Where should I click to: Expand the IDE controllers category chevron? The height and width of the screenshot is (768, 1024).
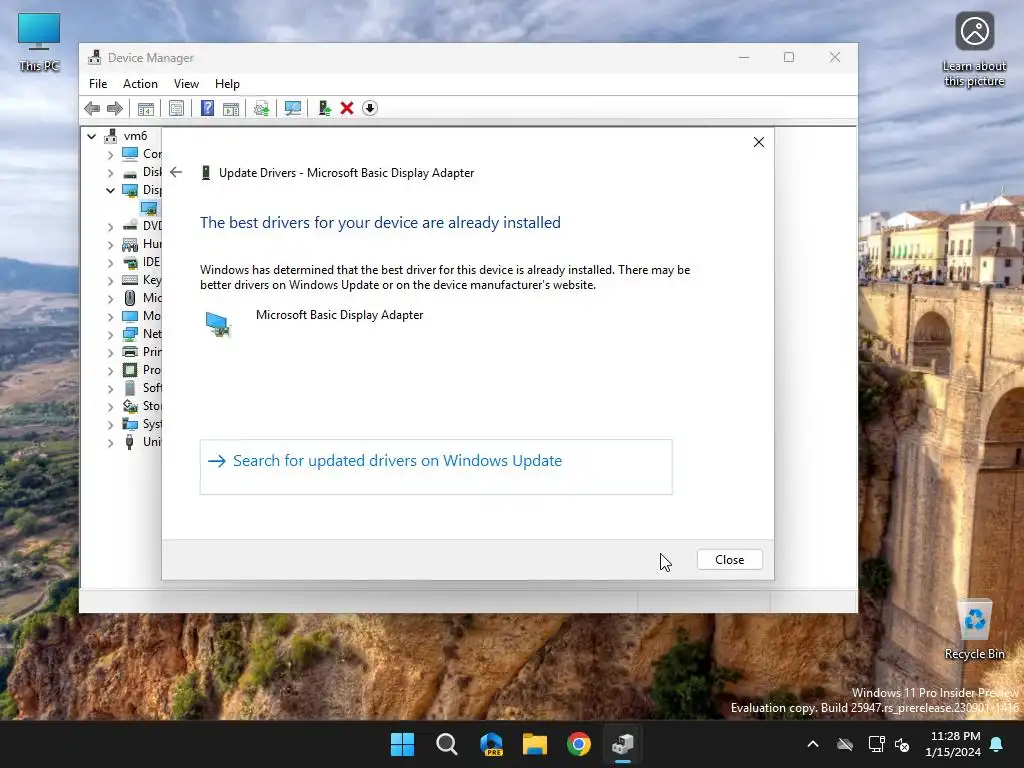tap(110, 263)
